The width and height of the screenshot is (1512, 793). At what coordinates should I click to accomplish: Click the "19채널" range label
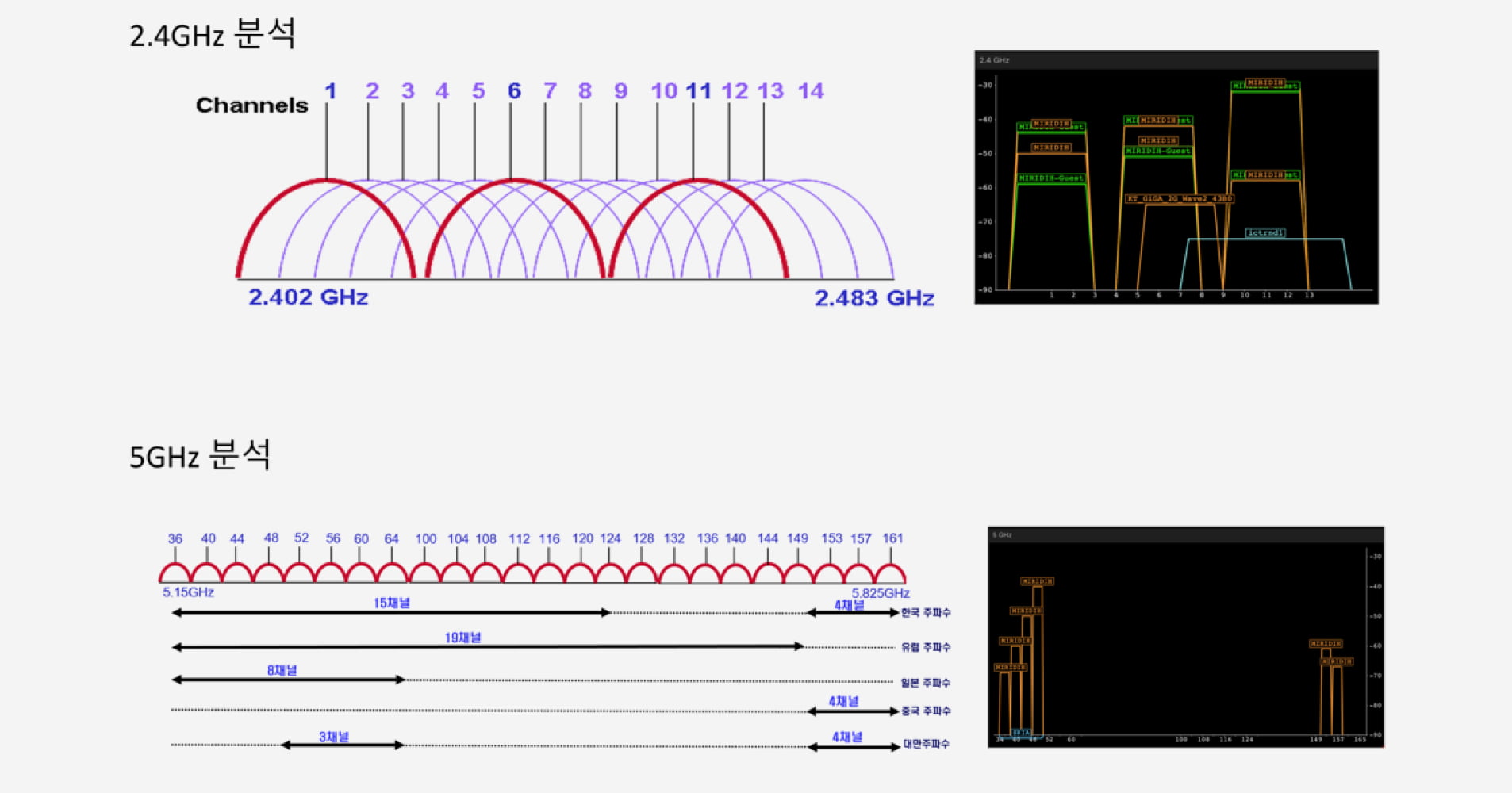[x=462, y=638]
